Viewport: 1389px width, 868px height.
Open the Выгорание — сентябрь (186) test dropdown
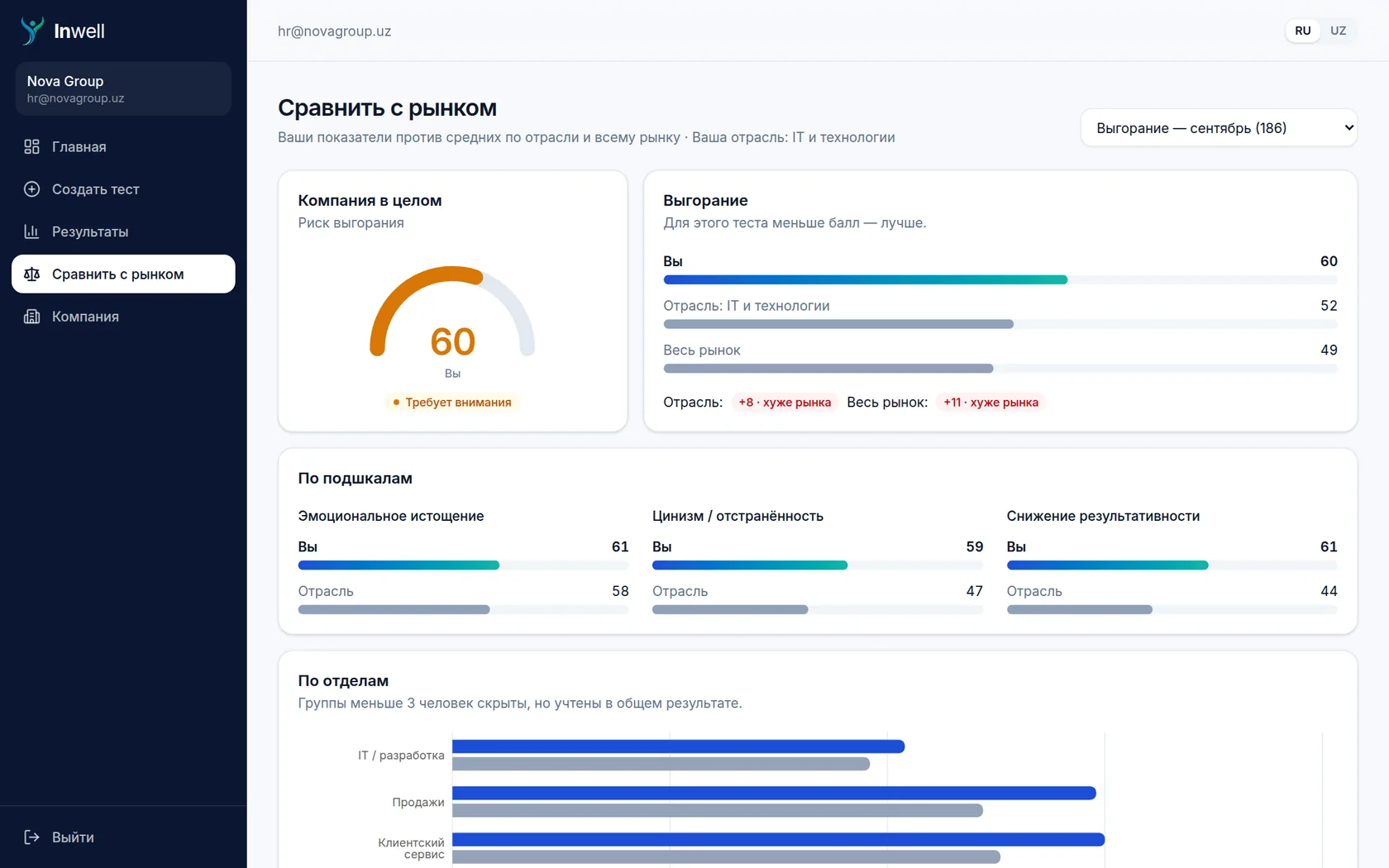click(1219, 128)
